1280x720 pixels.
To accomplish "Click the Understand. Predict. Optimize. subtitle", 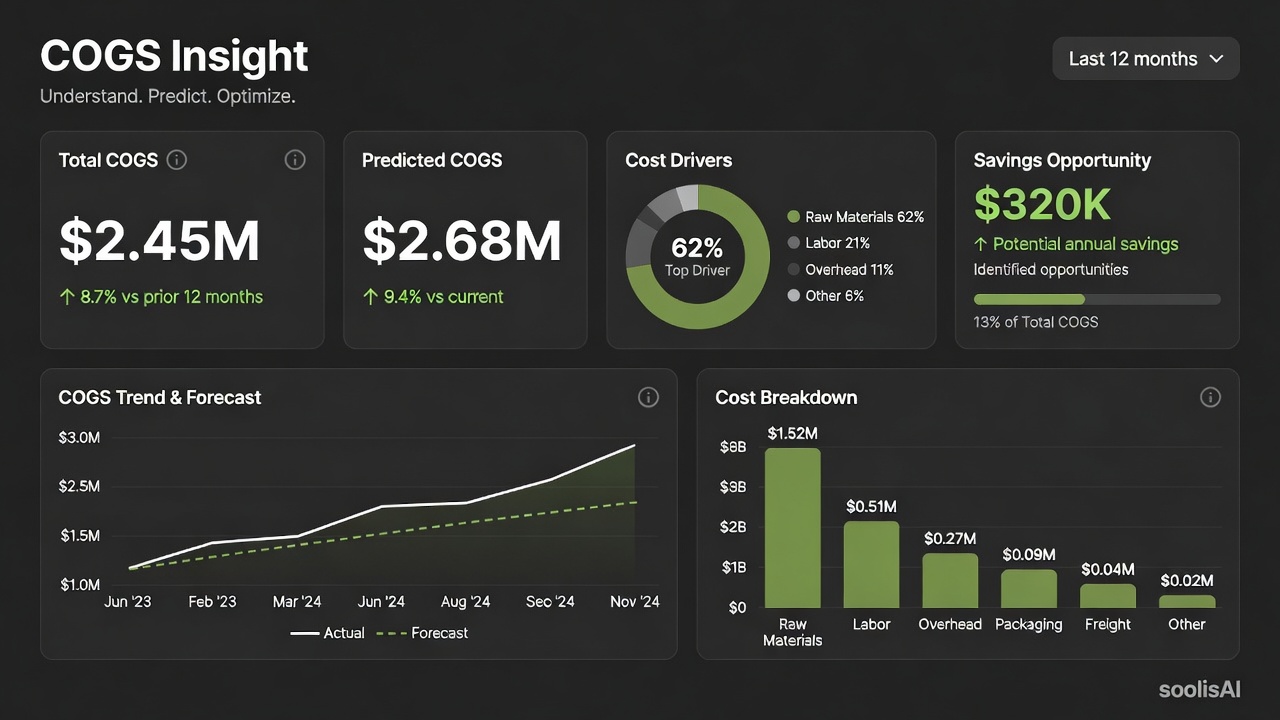I will (168, 97).
